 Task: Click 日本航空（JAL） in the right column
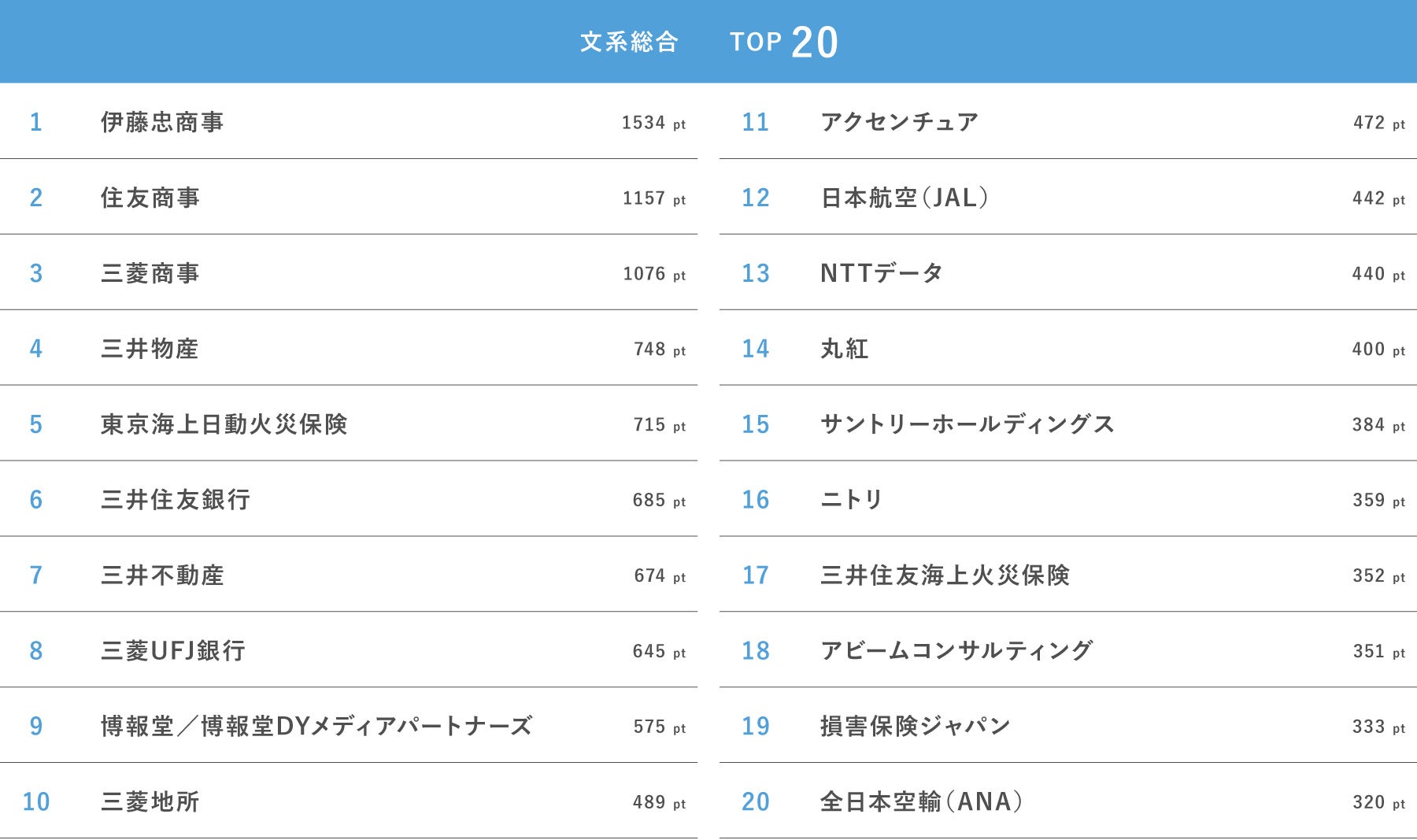point(905,198)
